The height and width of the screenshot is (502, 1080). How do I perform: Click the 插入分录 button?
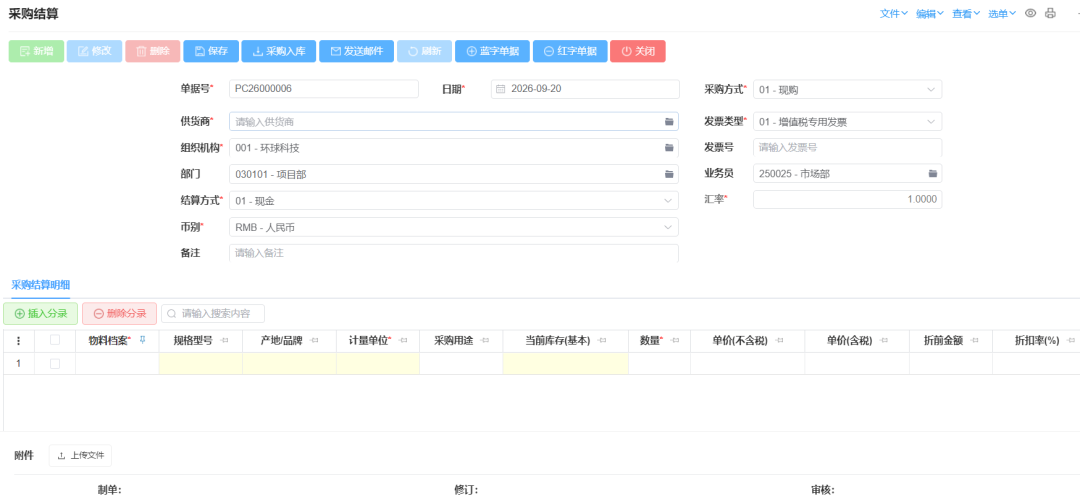pos(41,313)
